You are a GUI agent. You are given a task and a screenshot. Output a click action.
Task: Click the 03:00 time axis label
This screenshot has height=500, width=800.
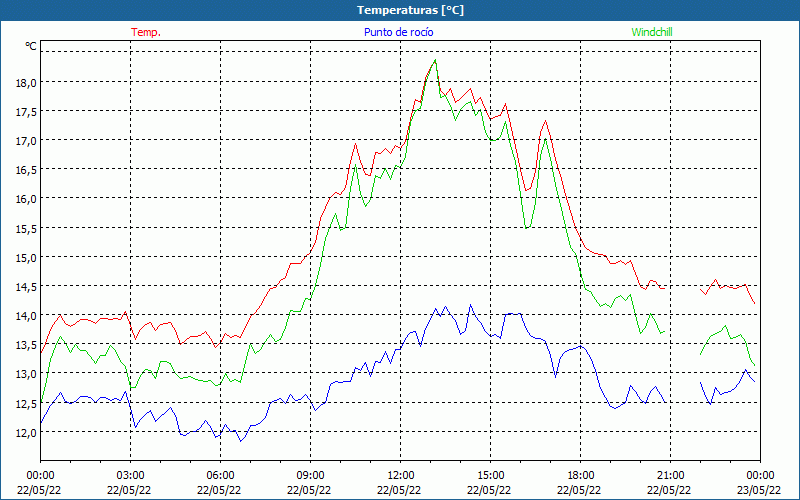pos(130,475)
